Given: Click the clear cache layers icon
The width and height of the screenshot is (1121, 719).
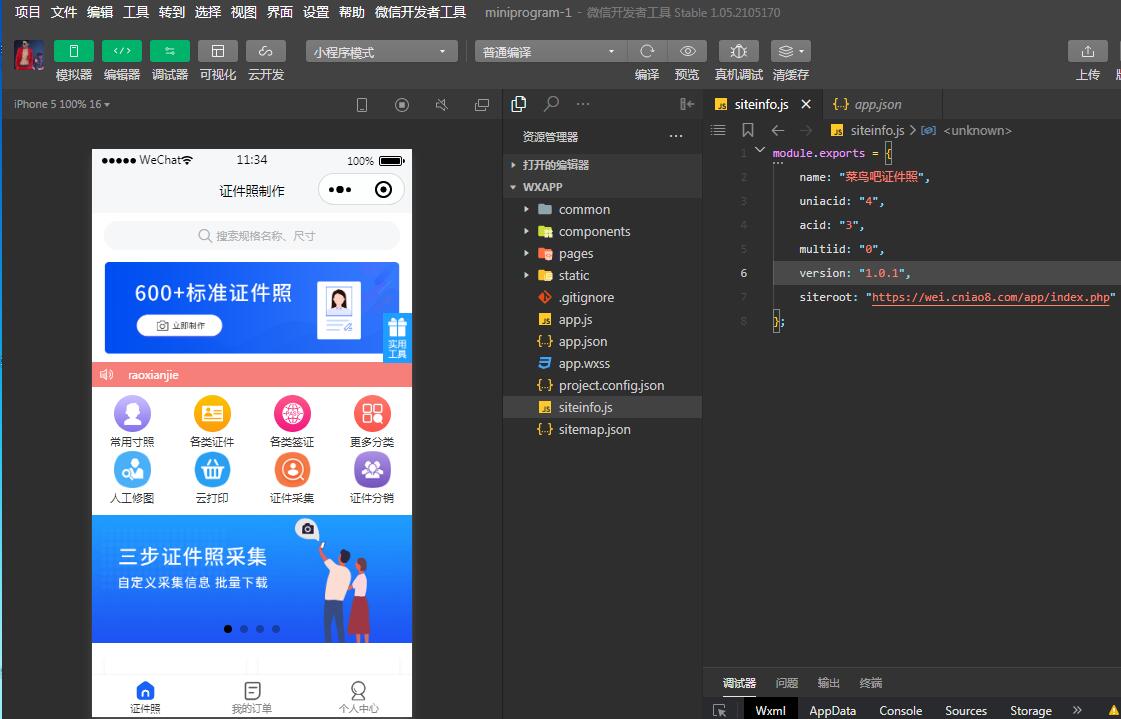Looking at the screenshot, I should click(x=790, y=51).
